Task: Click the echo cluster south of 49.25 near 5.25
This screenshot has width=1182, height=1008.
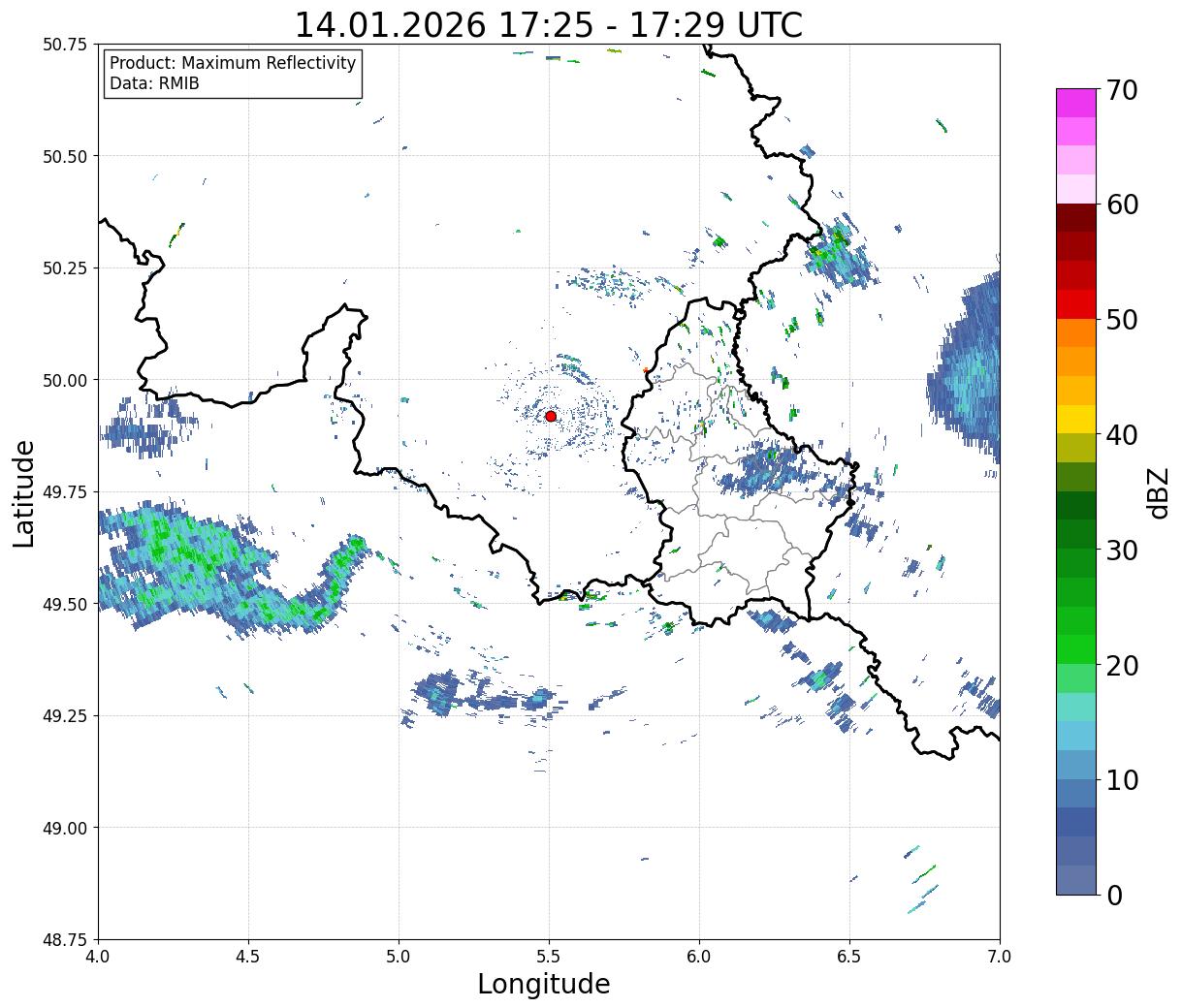Action: coord(485,695)
